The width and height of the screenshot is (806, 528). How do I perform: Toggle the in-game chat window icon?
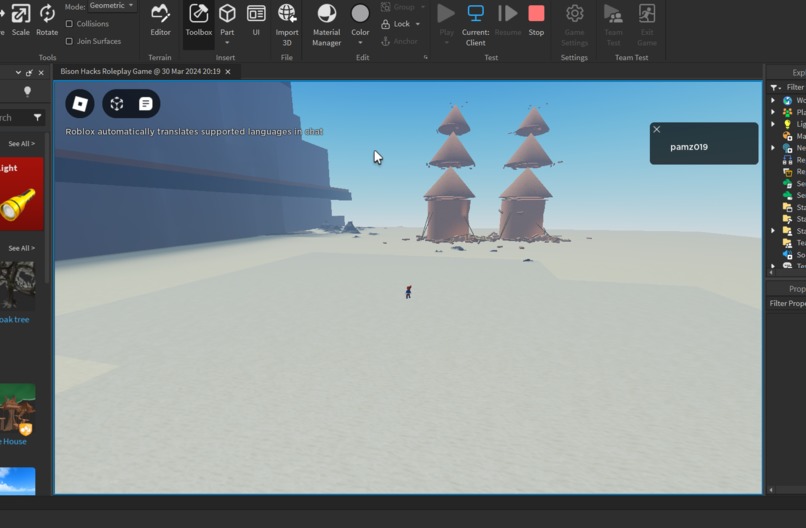point(145,104)
